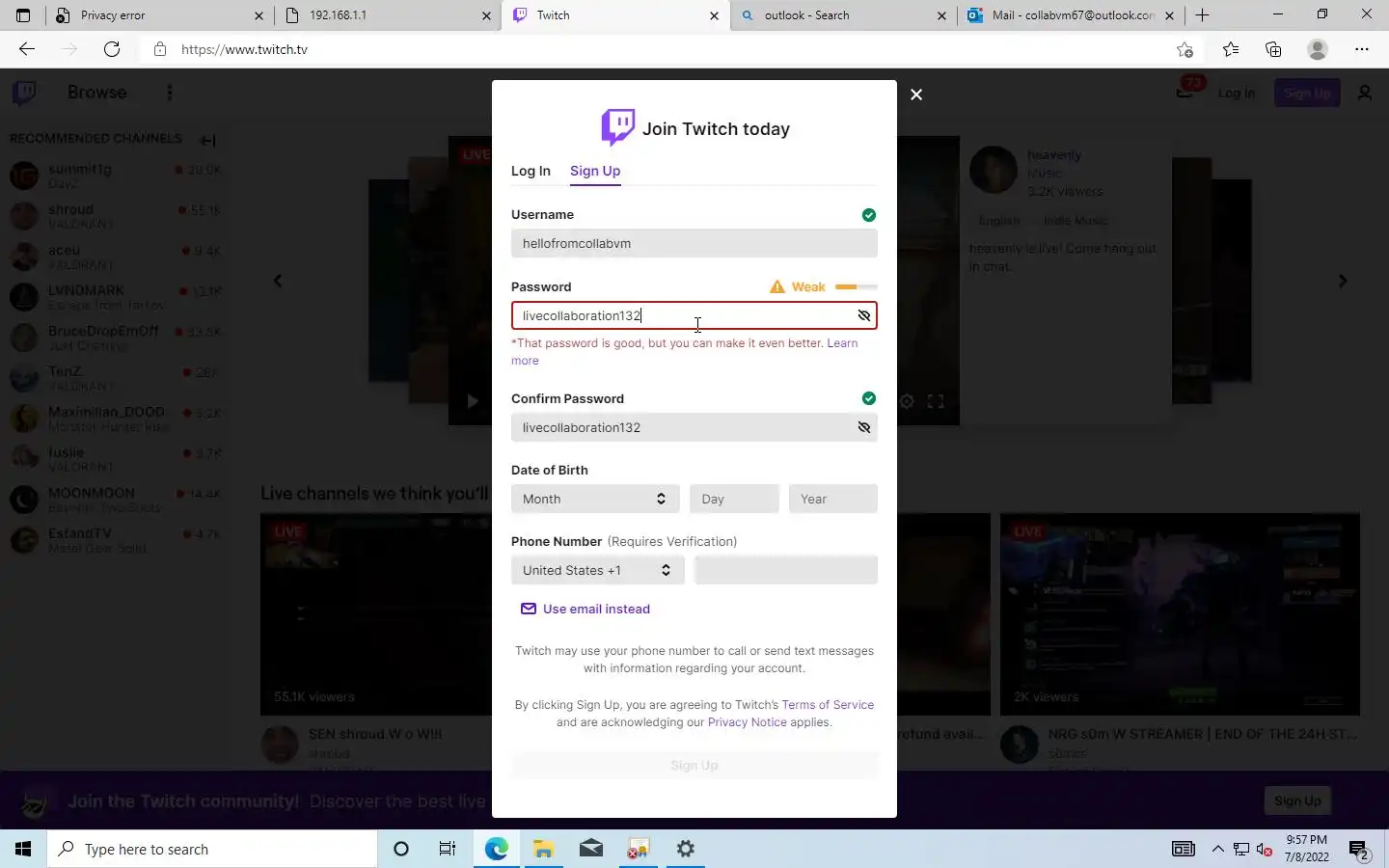
Task: Open the United States +1 country dropdown
Action: click(598, 570)
